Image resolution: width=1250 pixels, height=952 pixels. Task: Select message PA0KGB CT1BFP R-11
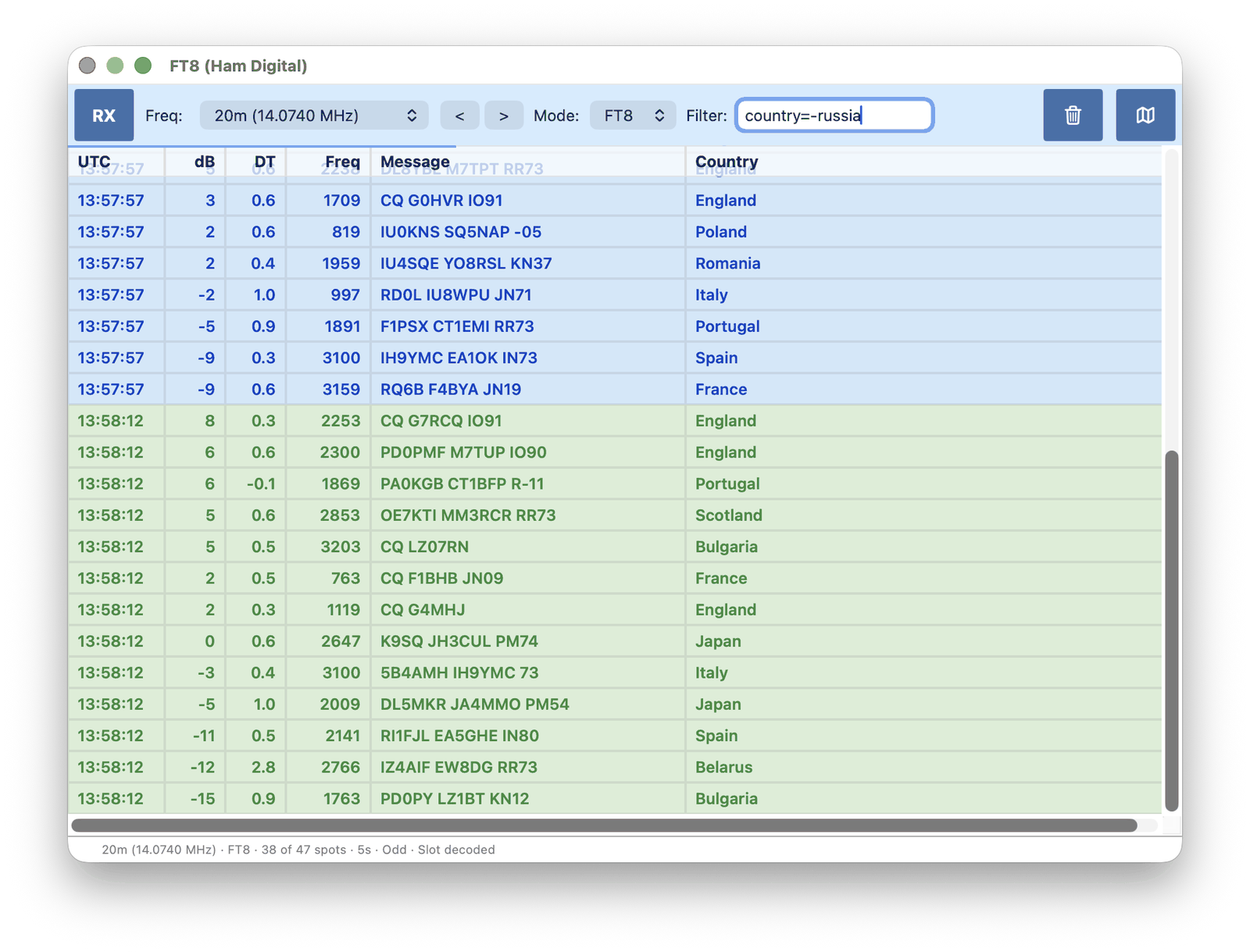(462, 483)
